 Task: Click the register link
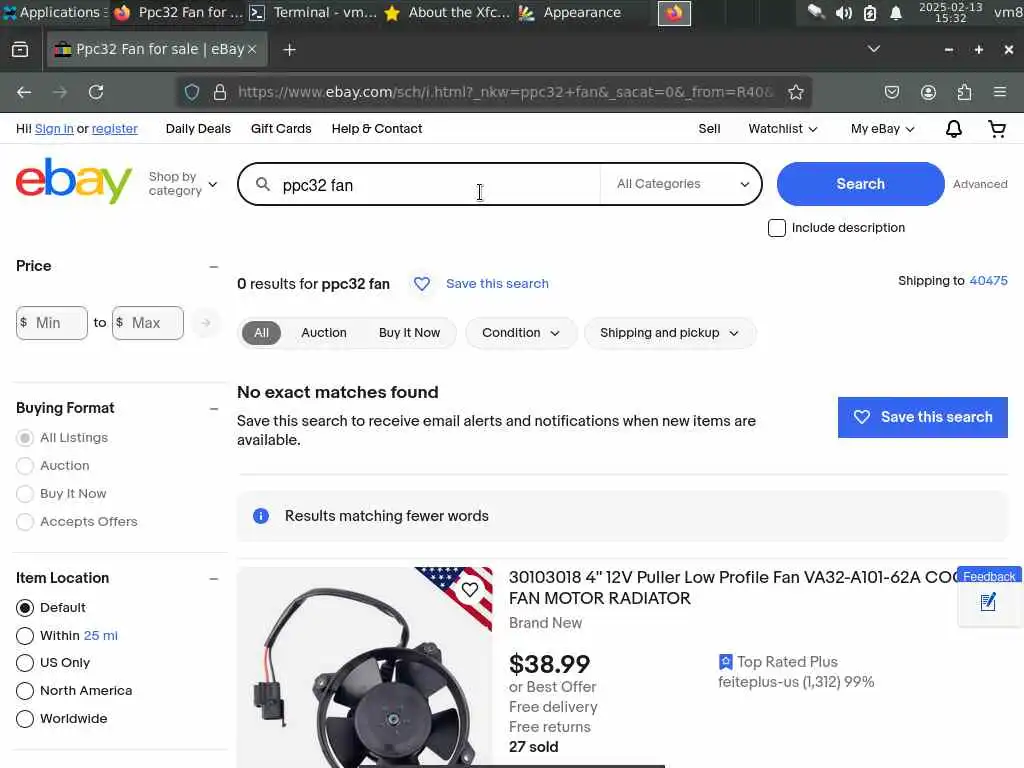115,129
